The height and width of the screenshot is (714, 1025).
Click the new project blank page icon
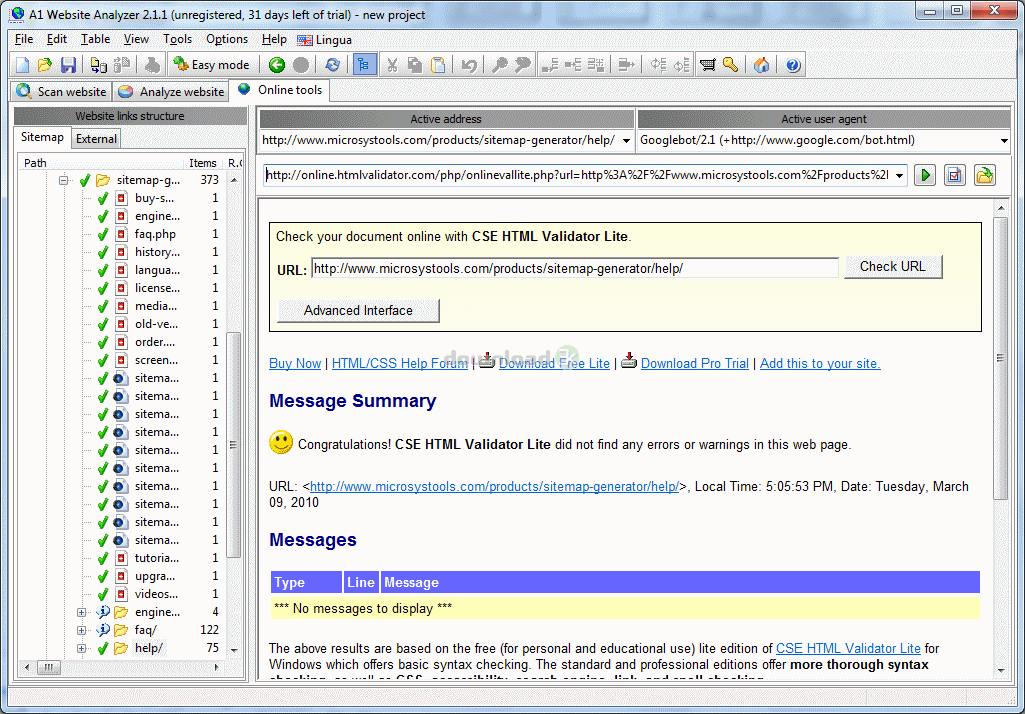23,65
